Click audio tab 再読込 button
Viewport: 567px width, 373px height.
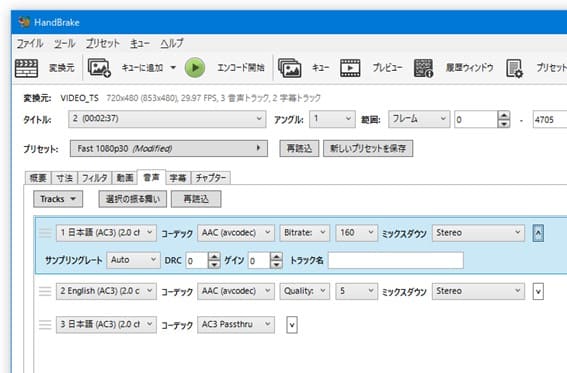tap(196, 199)
